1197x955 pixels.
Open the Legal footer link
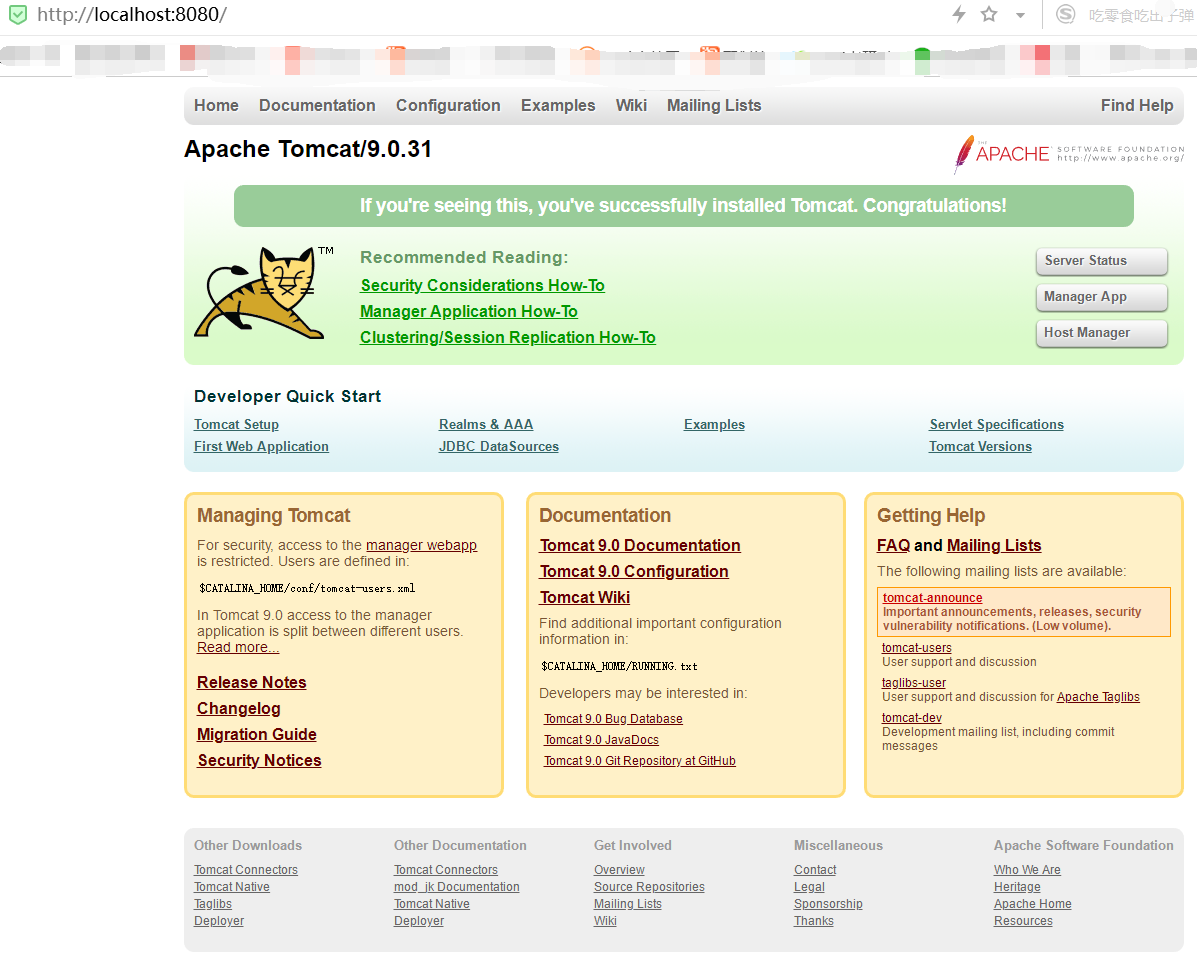[x=809, y=887]
